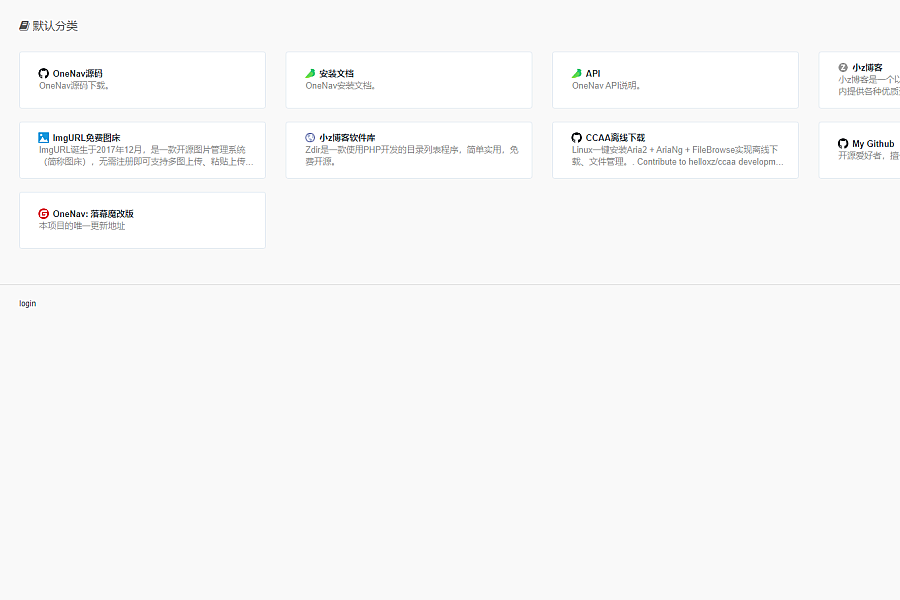
Task: Click the description 'OneNav源码下载。'
Action: click(x=74, y=86)
